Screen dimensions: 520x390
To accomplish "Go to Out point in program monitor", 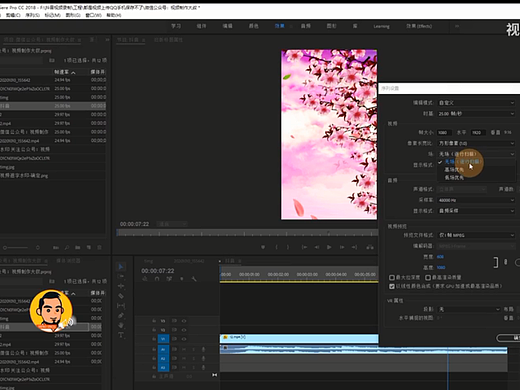I will pyautogui.click(x=354, y=247).
